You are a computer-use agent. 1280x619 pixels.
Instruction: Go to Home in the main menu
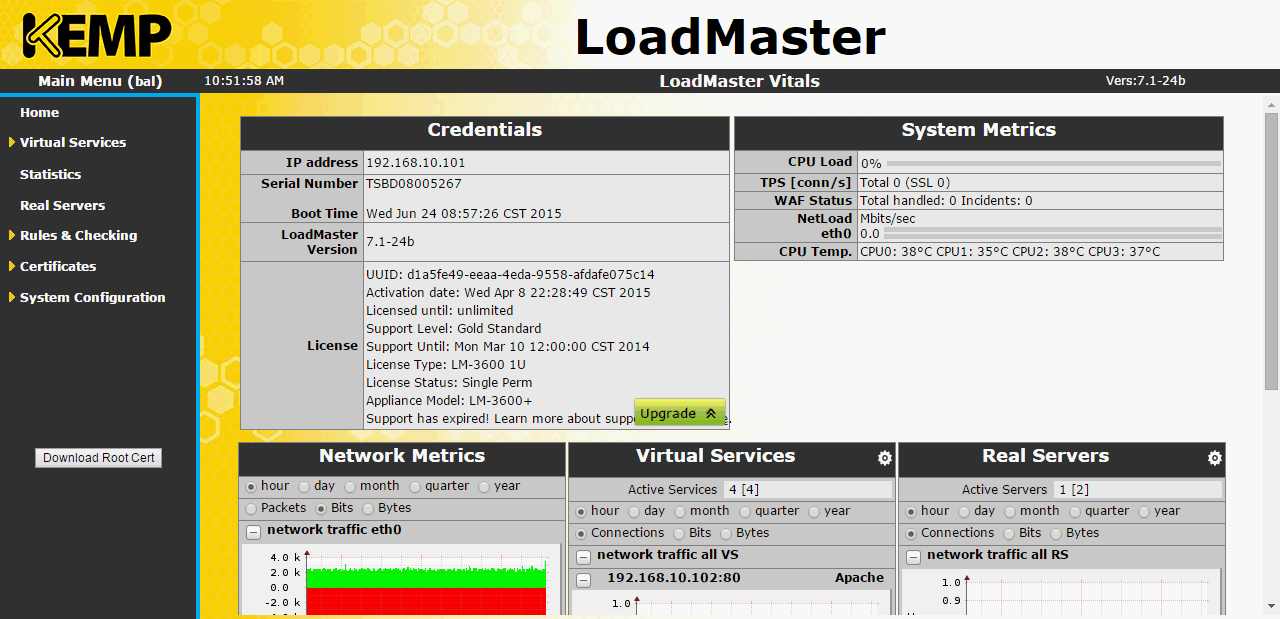(x=39, y=113)
